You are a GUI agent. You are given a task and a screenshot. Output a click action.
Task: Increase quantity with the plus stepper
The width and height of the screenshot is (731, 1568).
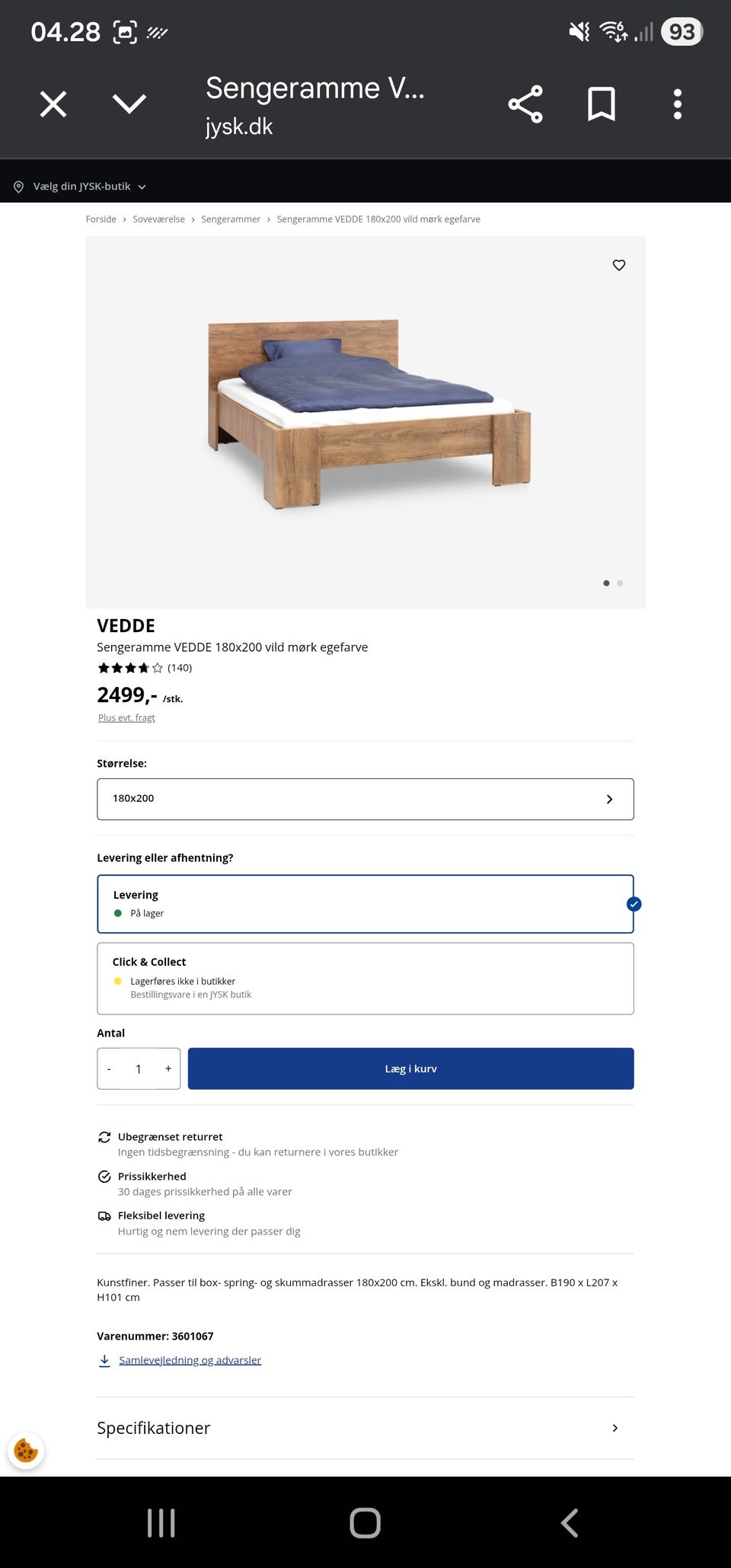[x=168, y=1068]
